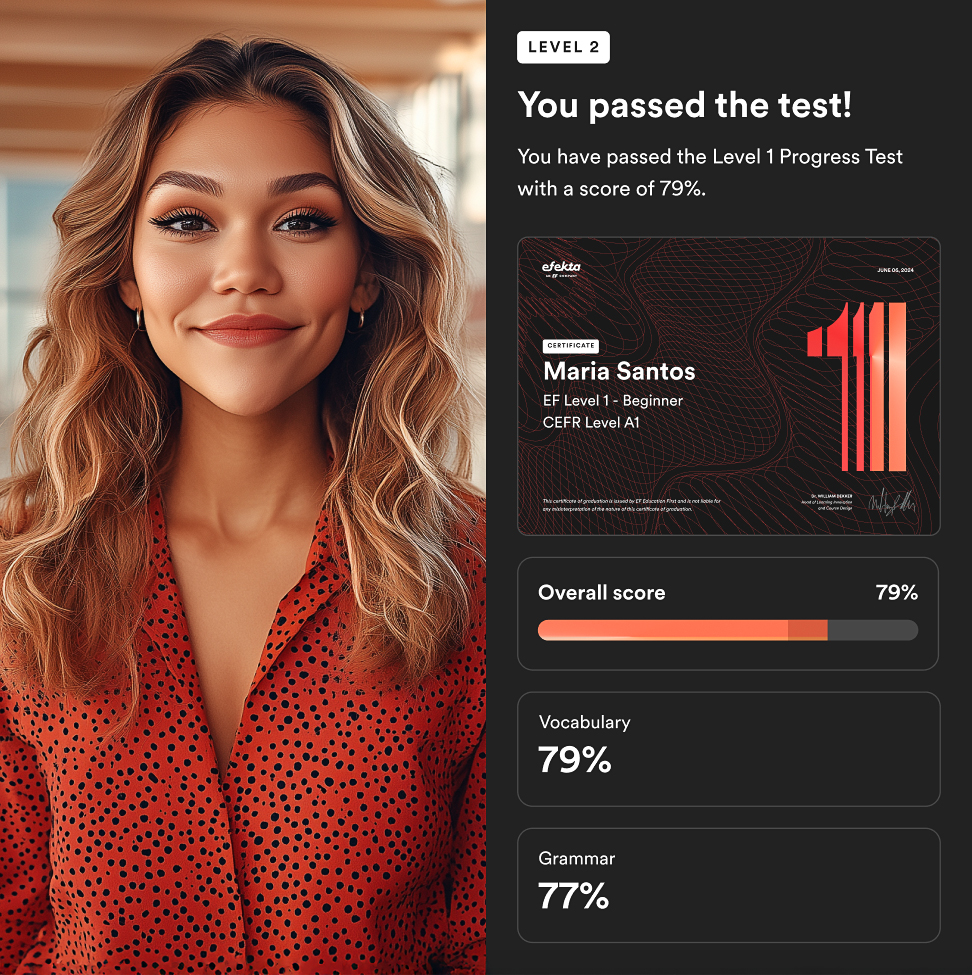Click the signature on the certificate
The image size is (972, 975).
click(893, 502)
